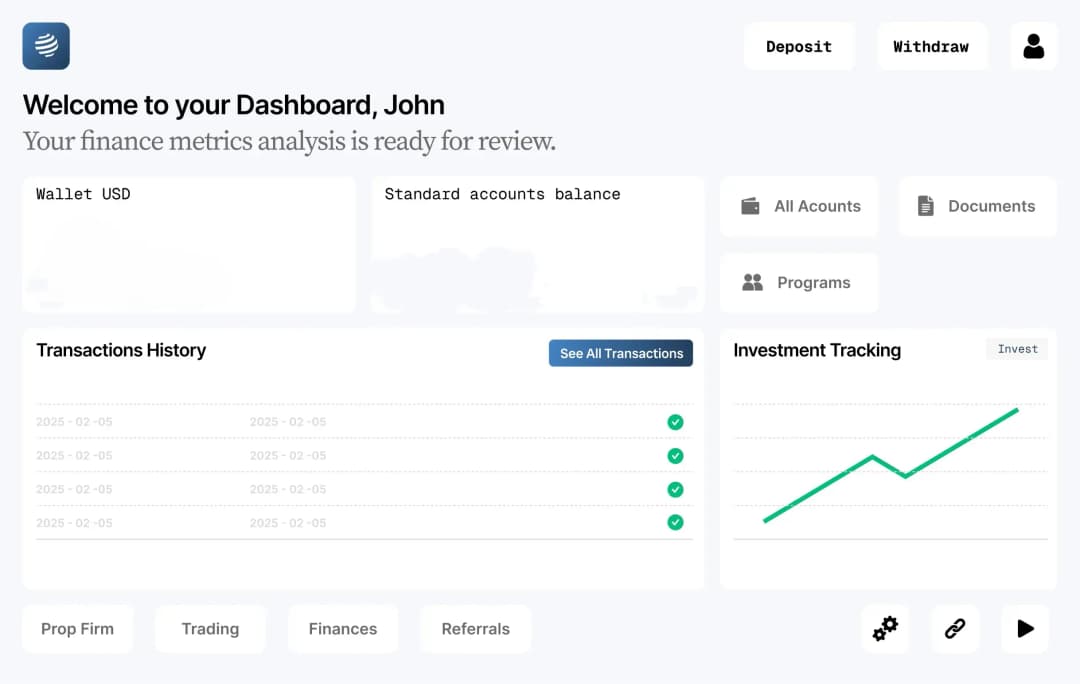The width and height of the screenshot is (1080, 684).
Task: Click wallet icon in All Acounts
Action: [750, 206]
